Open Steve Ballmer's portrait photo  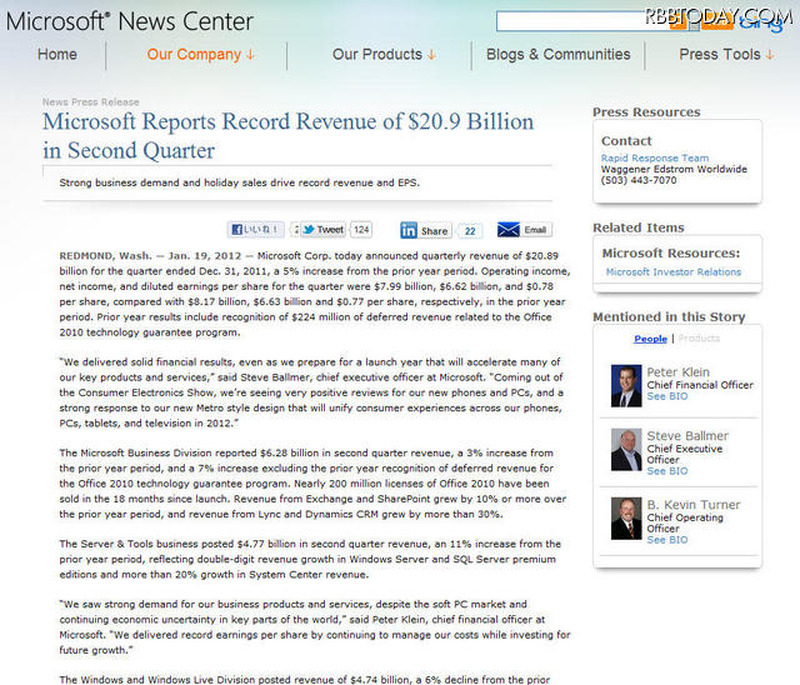(626, 450)
